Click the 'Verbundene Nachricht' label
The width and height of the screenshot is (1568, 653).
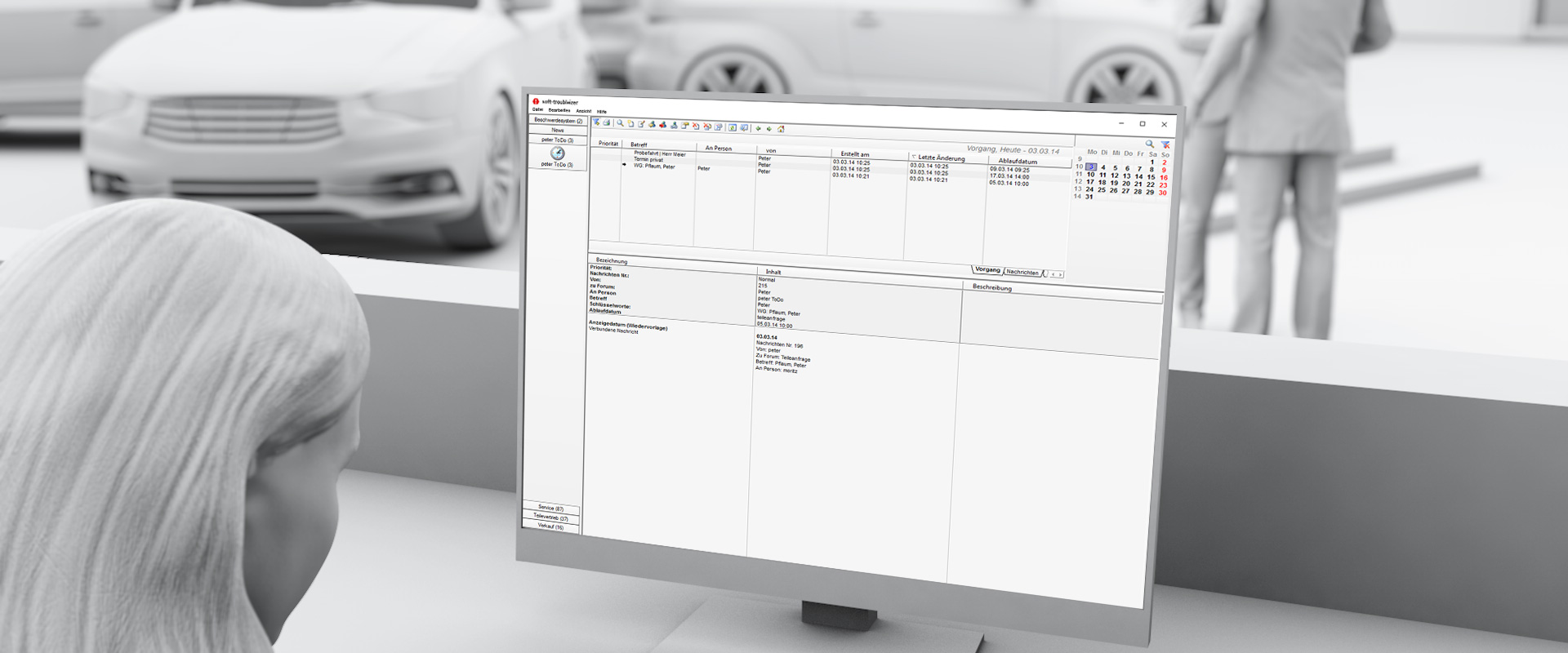613,331
